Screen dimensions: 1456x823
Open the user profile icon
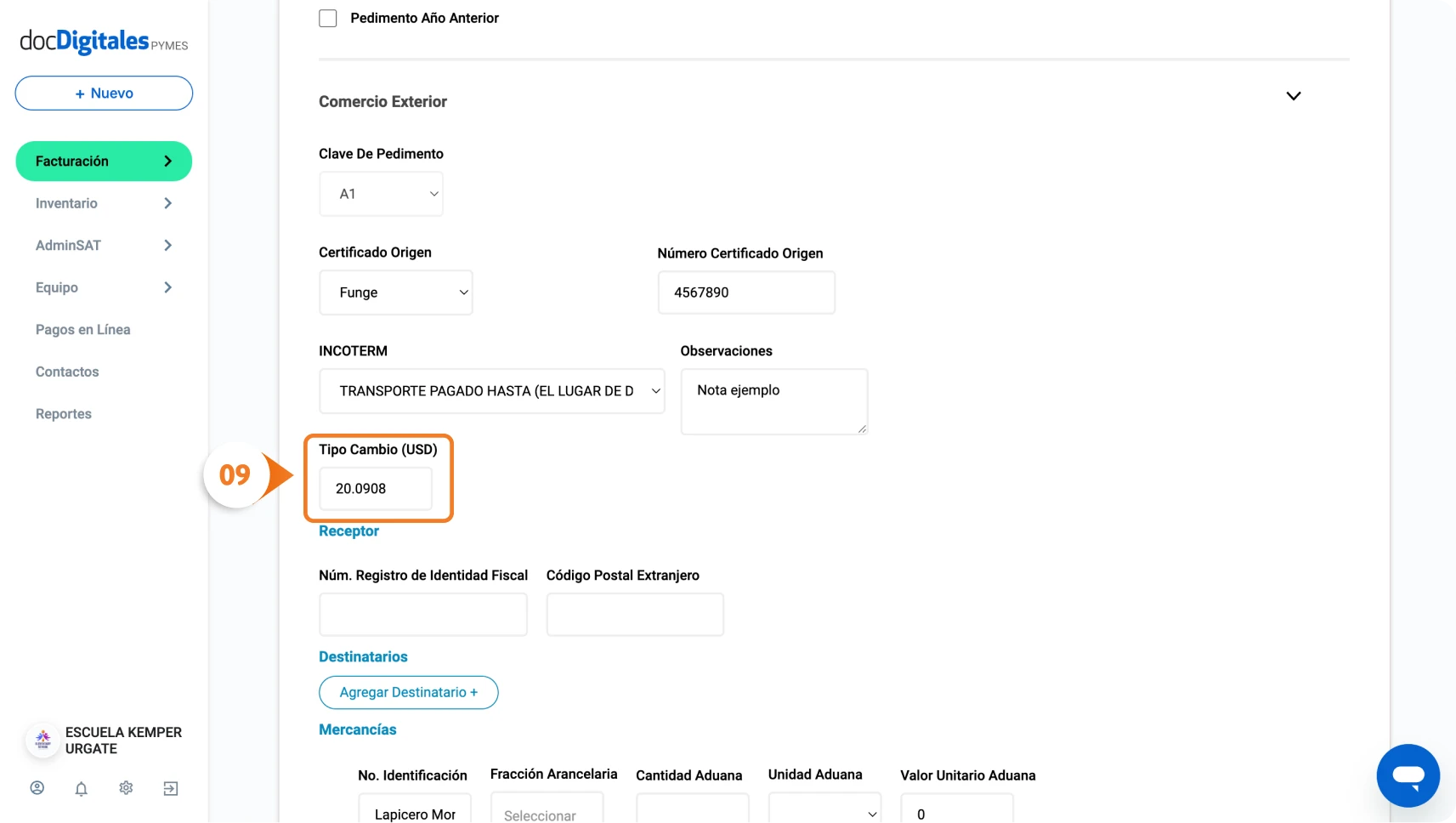coord(37,788)
